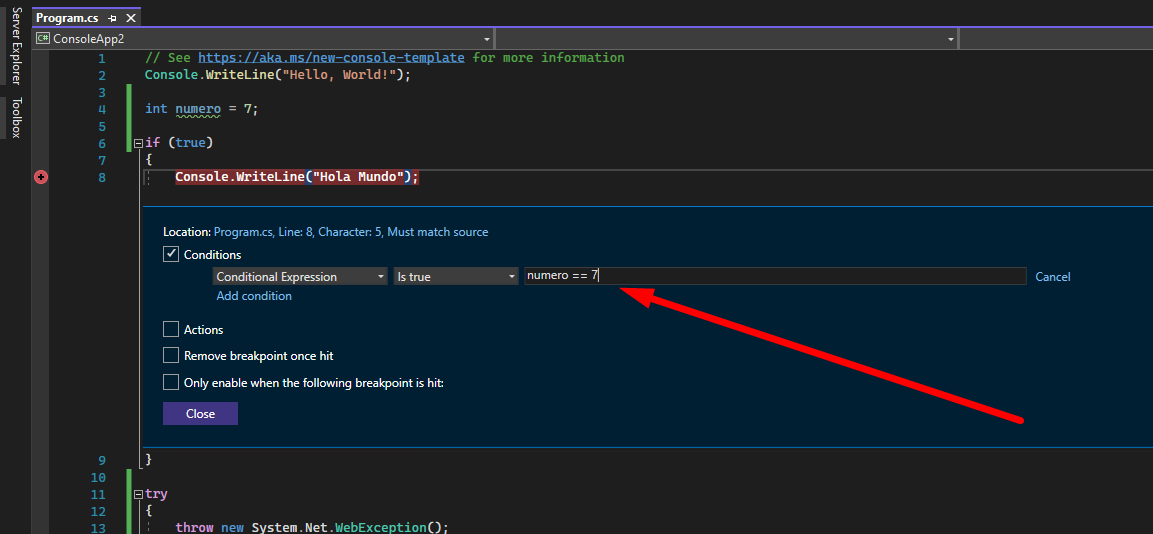
Task: Collapse the if (true) code block
Action: pos(138,143)
